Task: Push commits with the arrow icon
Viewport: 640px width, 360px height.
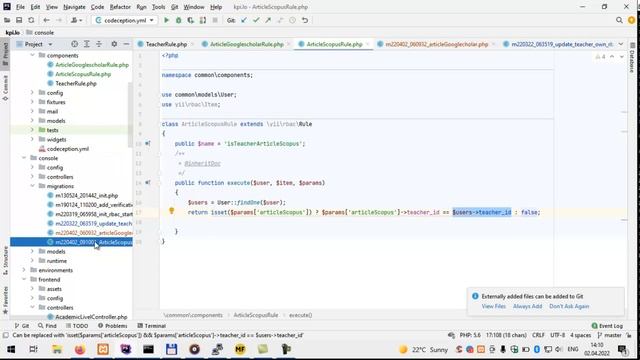Action: 268,20
